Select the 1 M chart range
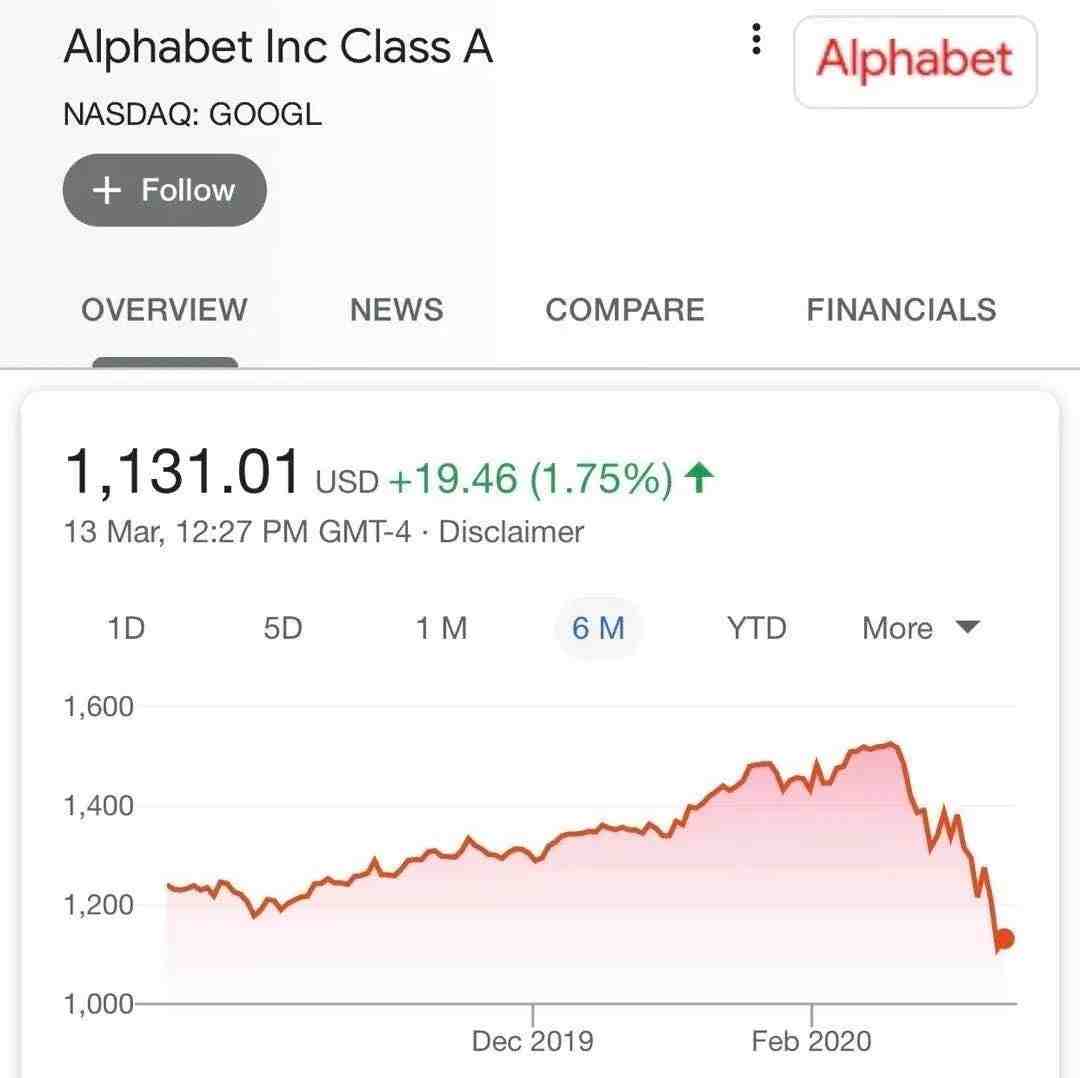Screen dimensions: 1080x1078 click(x=442, y=628)
